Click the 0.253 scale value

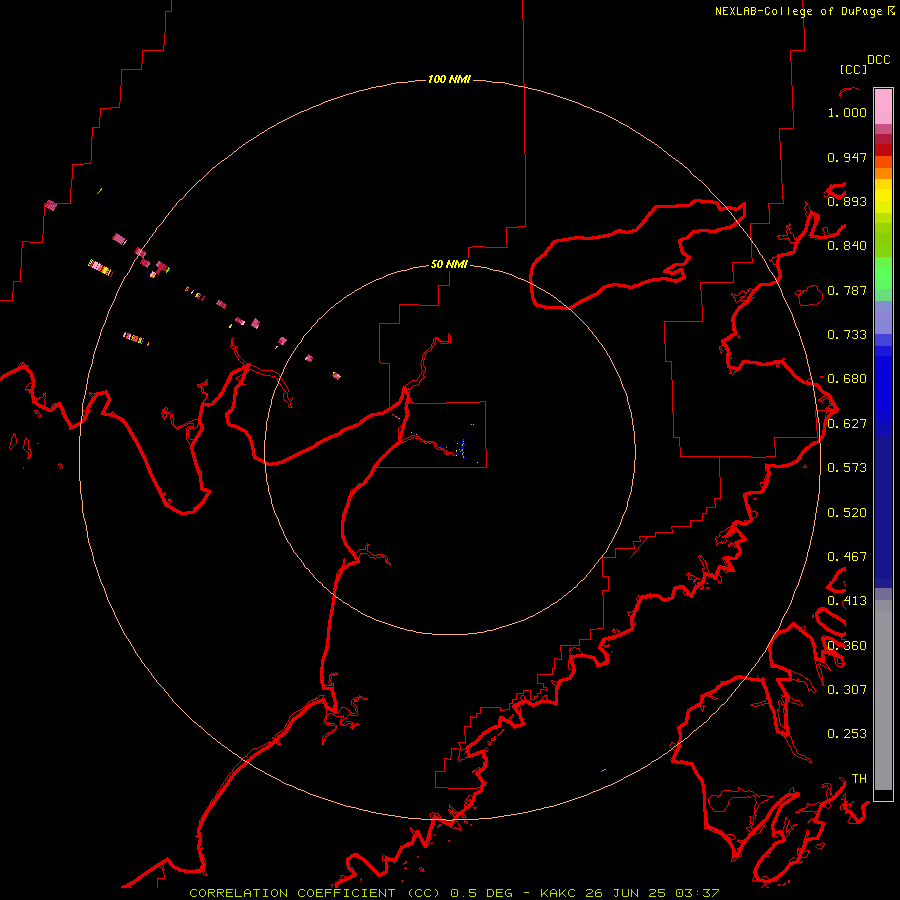847,734
